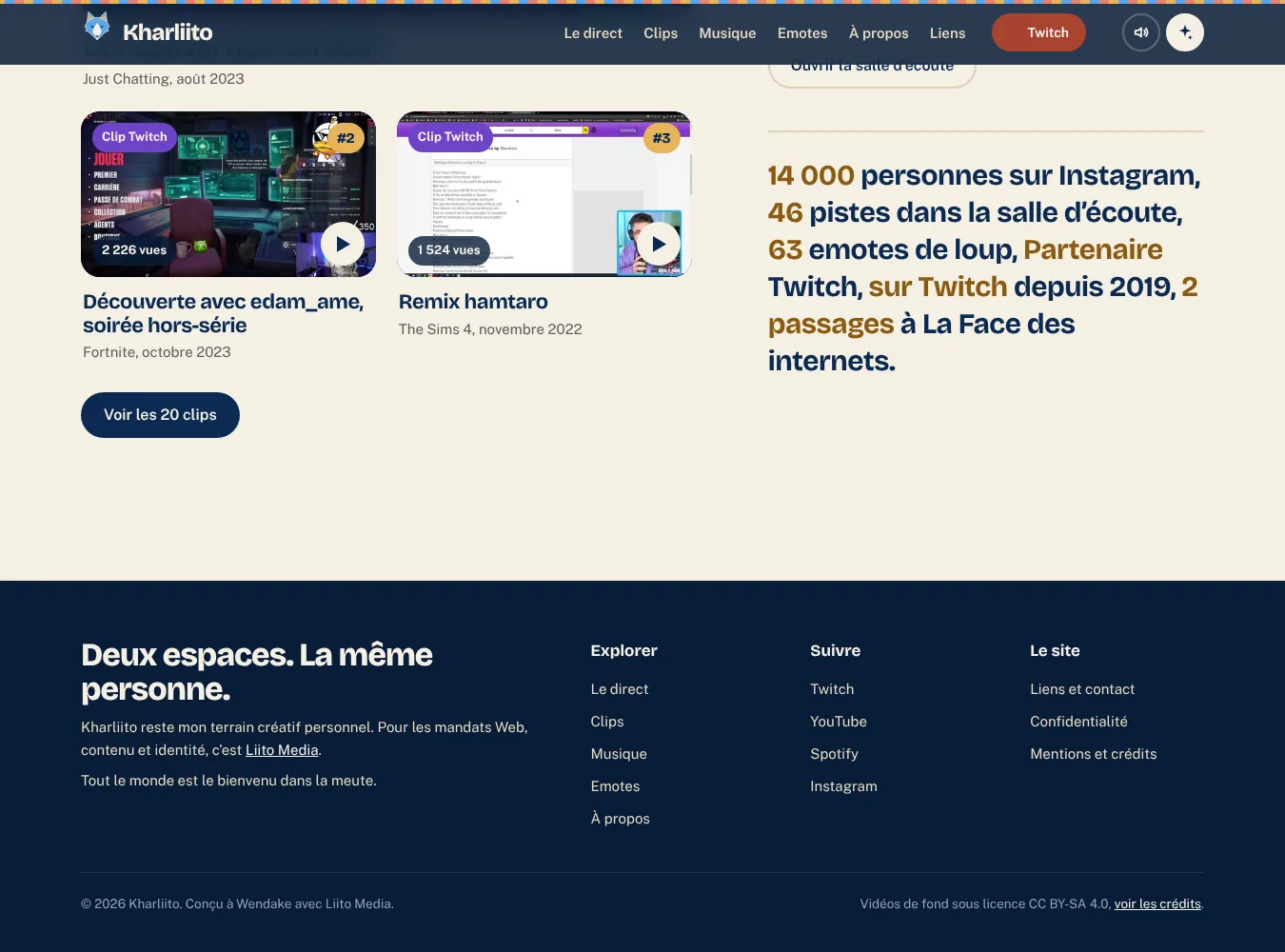
Task: Click the Kharliito brand name in header
Action: (168, 32)
